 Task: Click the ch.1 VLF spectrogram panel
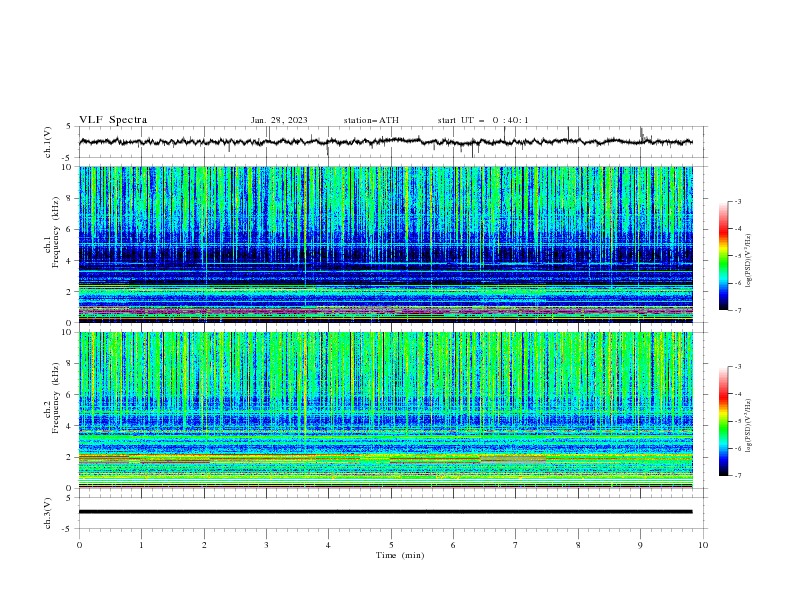(386, 244)
